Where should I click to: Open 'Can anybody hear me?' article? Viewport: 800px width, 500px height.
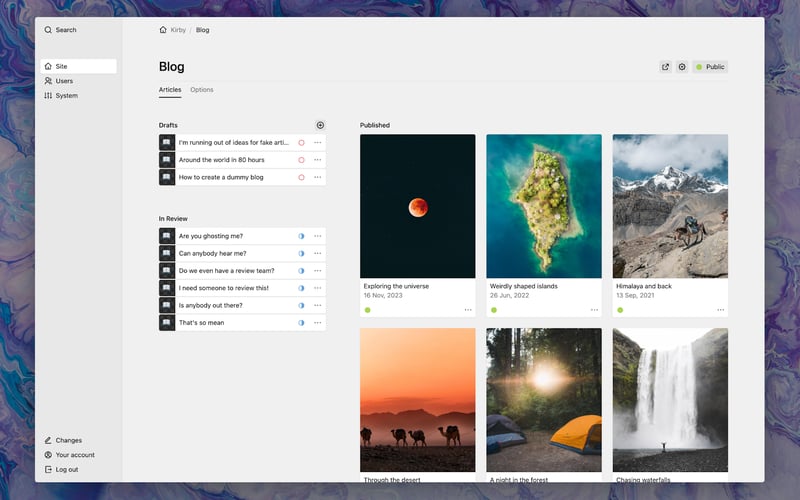point(212,254)
